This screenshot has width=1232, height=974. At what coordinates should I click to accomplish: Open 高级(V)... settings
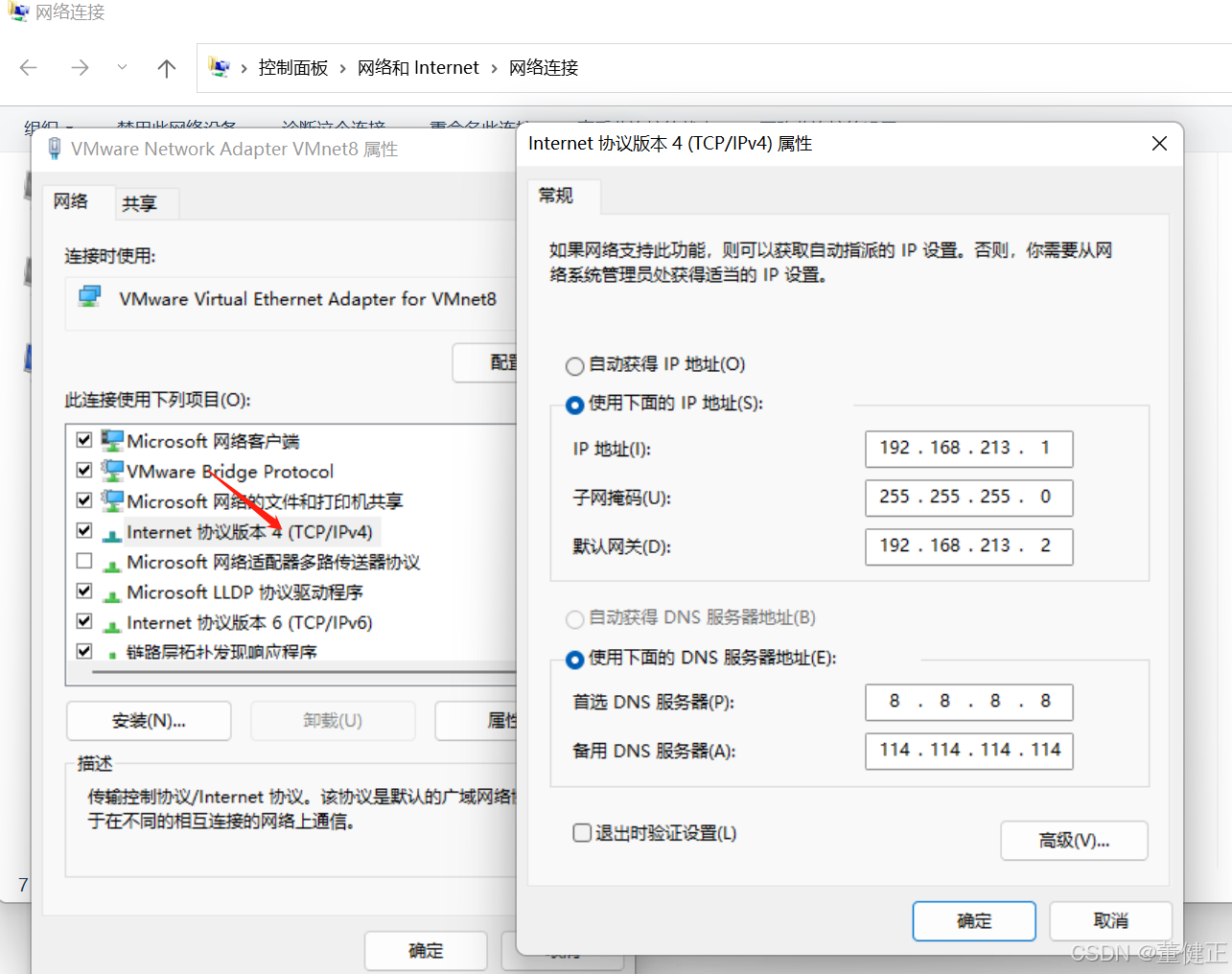point(1074,841)
